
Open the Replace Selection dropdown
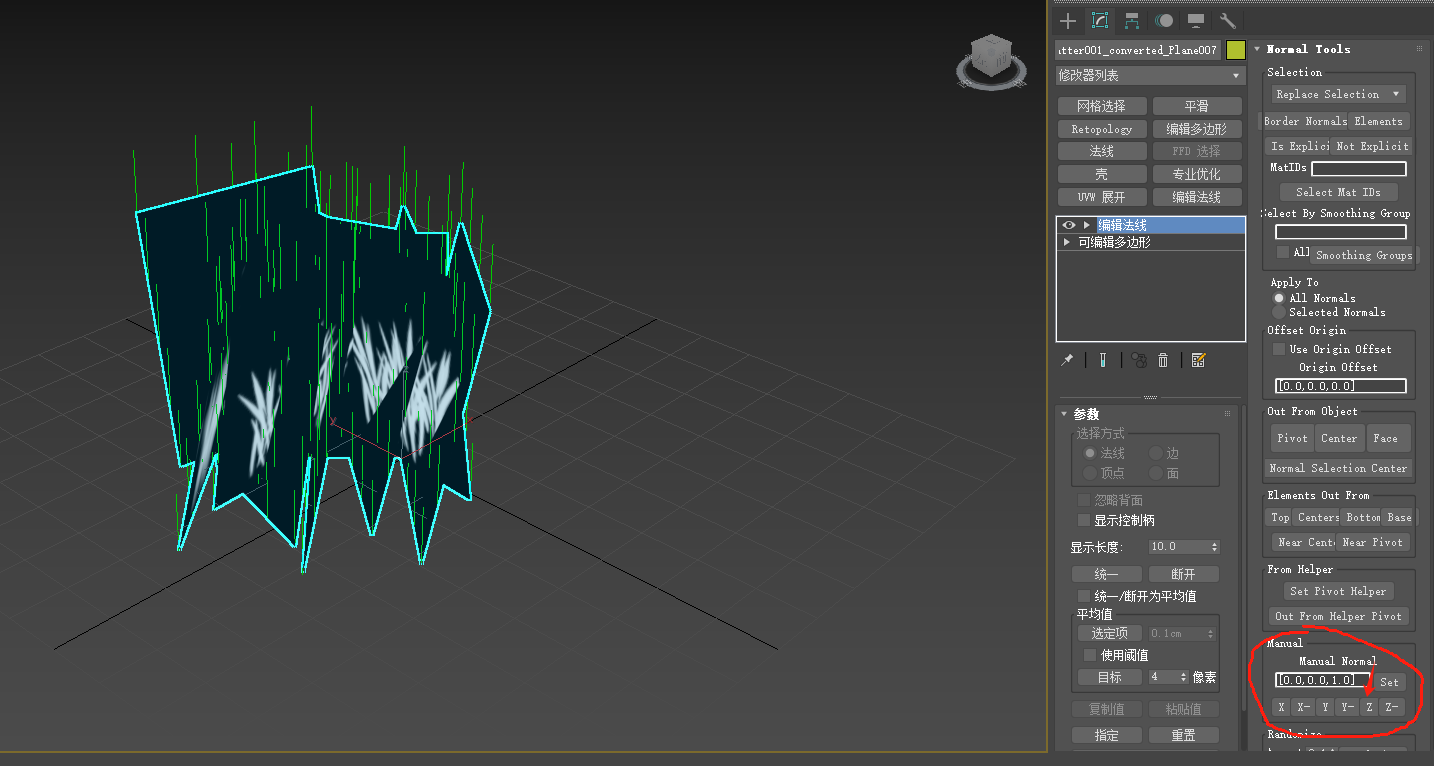coord(1338,94)
